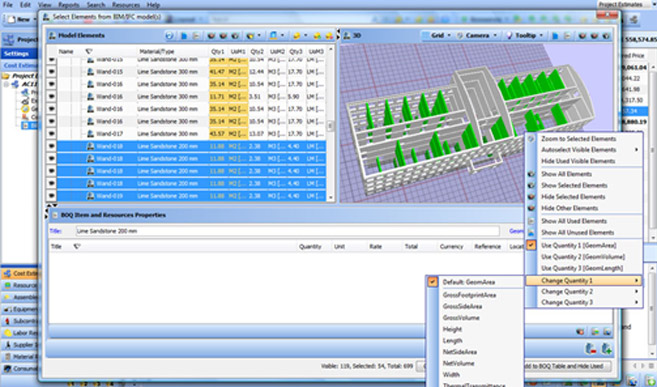The image size is (657, 387).
Task: Click the red minus remove icon below the properties table
Action: [x=591, y=348]
